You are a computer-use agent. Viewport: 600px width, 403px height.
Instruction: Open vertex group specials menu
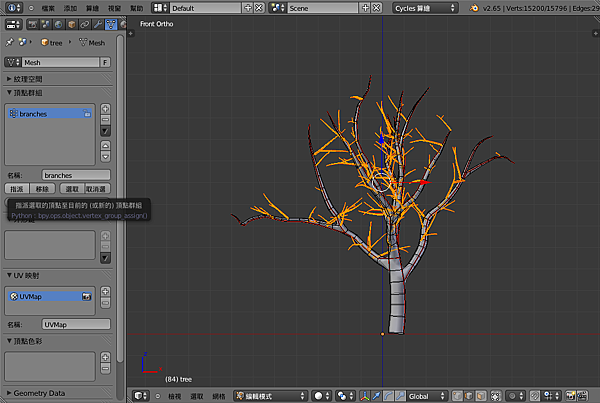coord(106,131)
